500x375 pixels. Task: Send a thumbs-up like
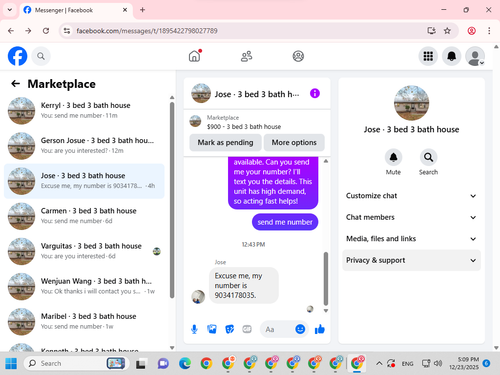pos(320,329)
